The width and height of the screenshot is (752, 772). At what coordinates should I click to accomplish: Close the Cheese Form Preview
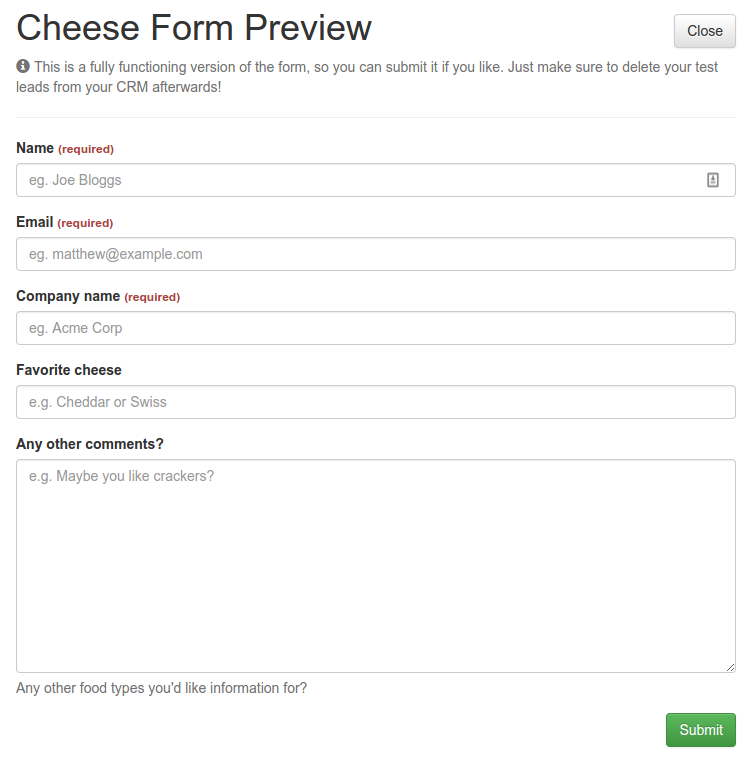pyautogui.click(x=704, y=31)
